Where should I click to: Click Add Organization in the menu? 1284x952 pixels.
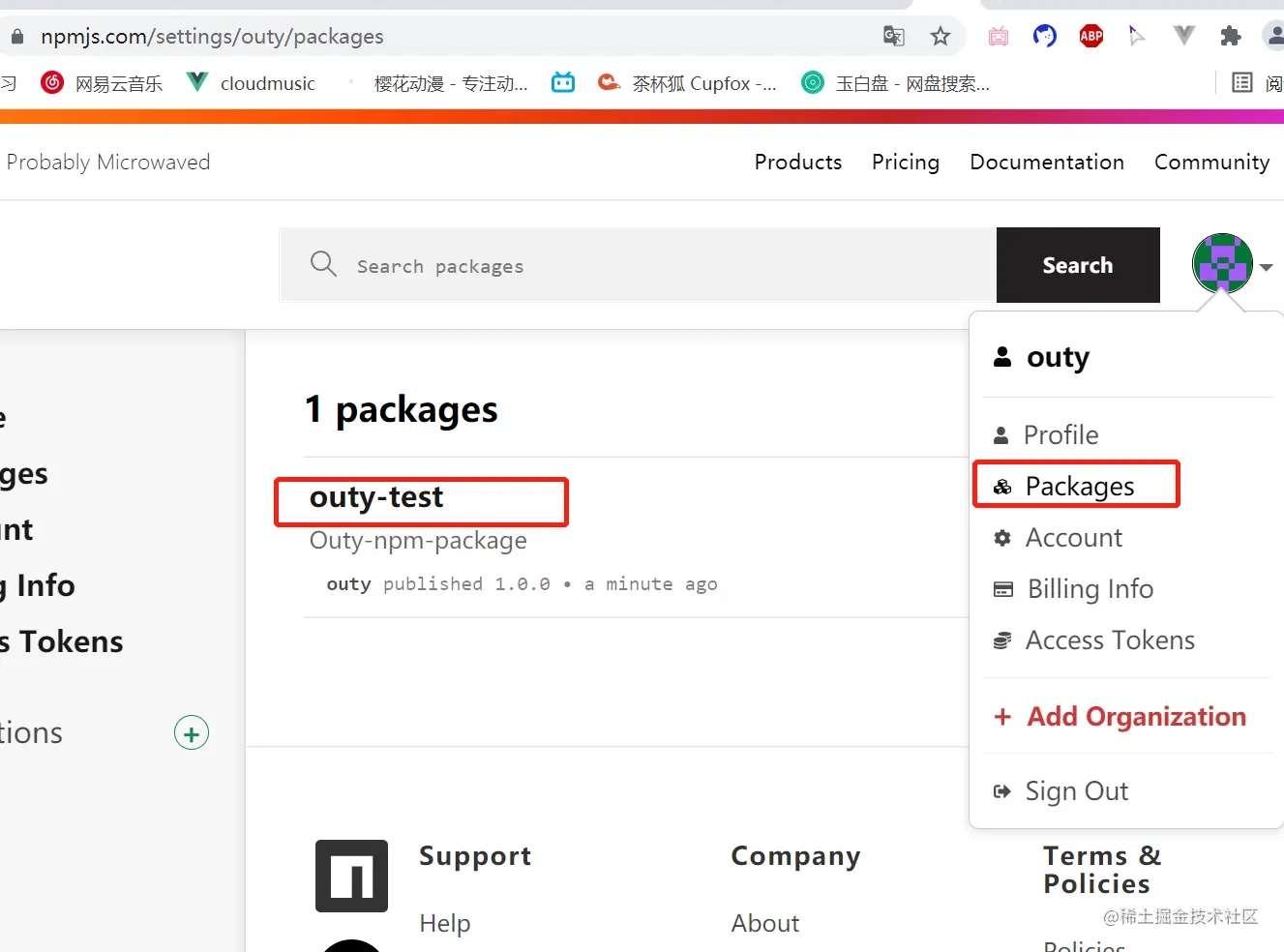(1135, 717)
